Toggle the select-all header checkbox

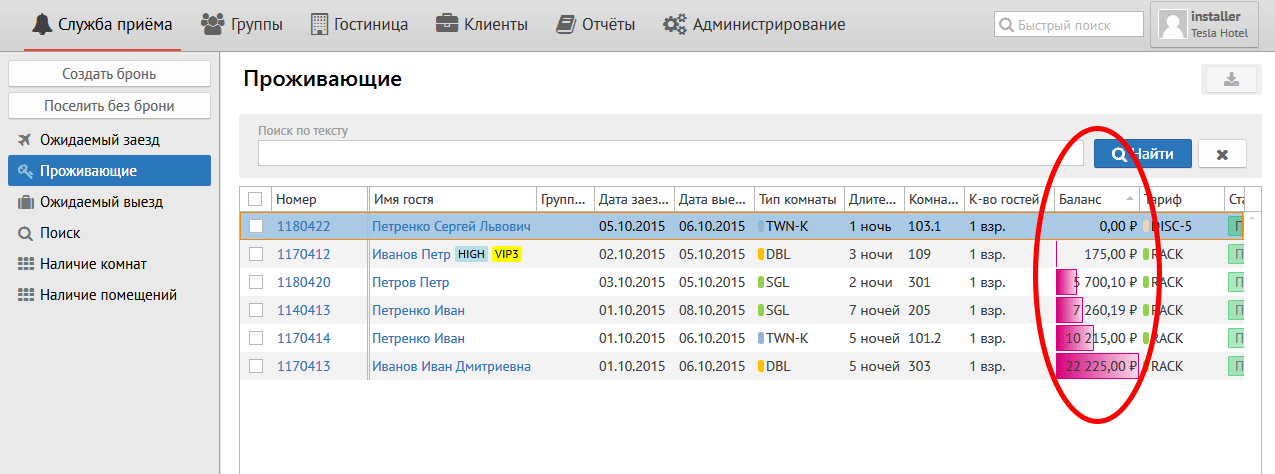[x=256, y=199]
